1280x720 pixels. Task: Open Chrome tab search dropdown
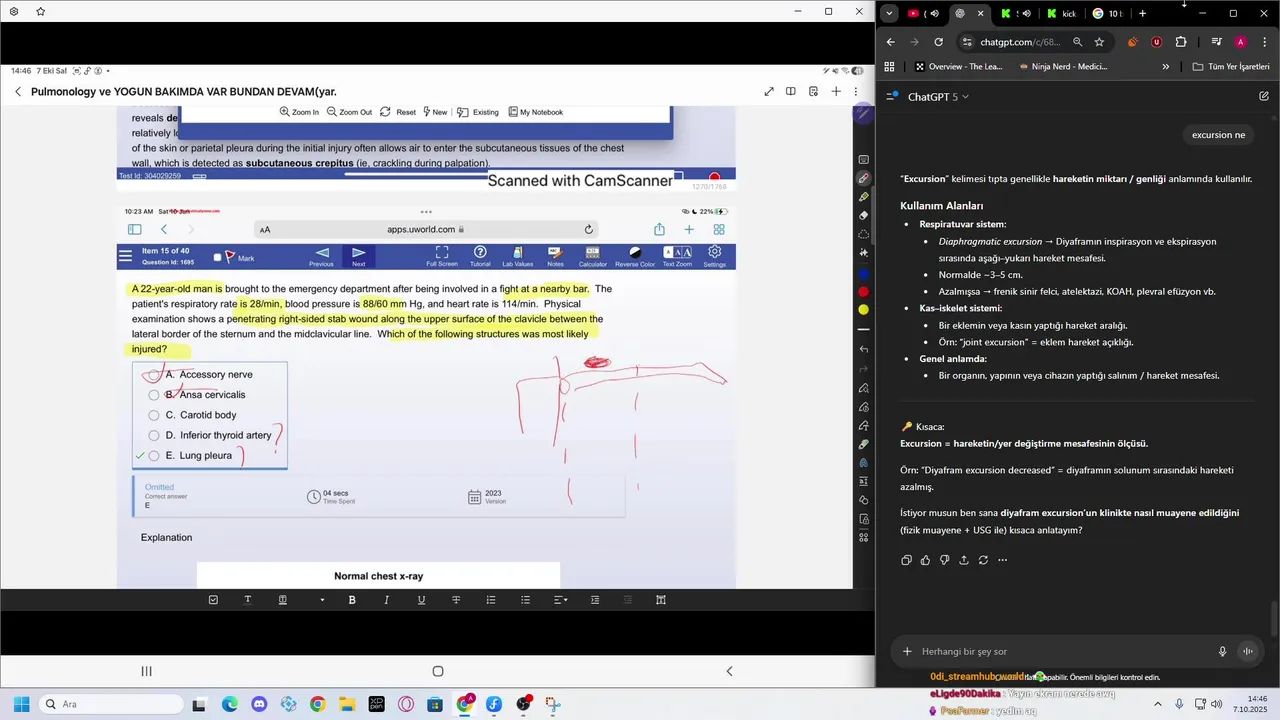(x=889, y=14)
